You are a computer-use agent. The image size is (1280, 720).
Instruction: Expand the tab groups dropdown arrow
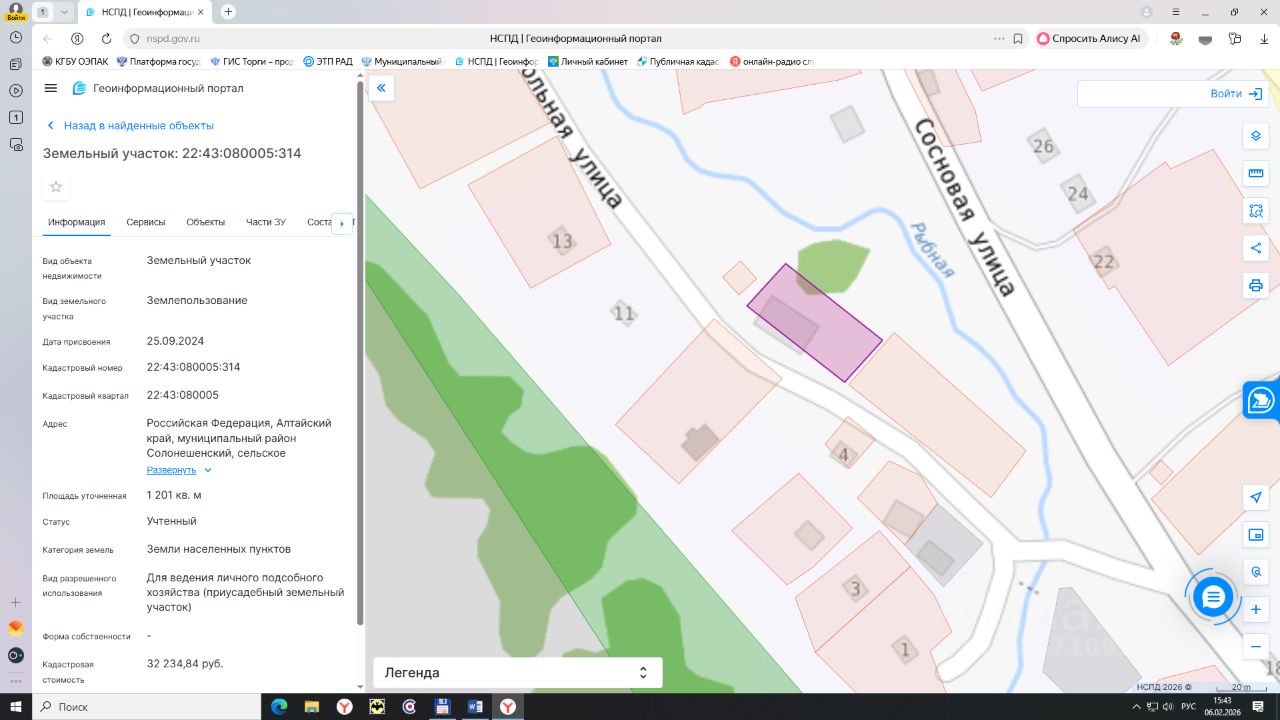[64, 12]
